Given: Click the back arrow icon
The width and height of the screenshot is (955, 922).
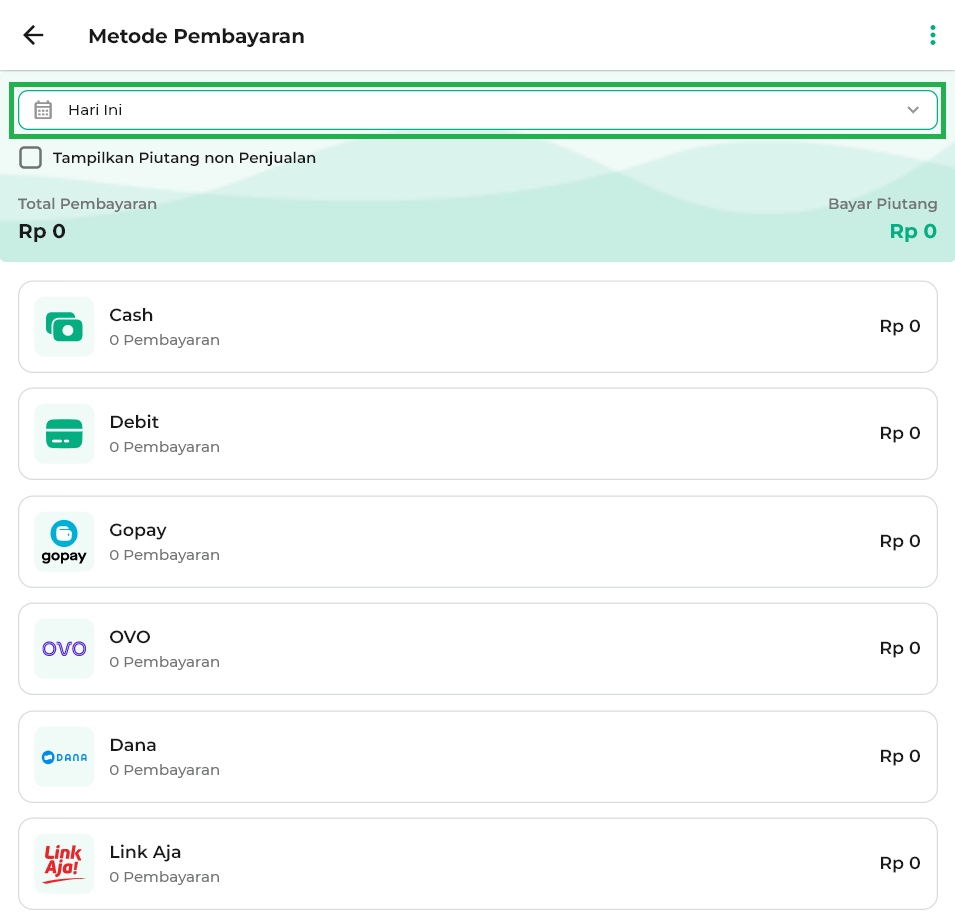Looking at the screenshot, I should point(34,36).
